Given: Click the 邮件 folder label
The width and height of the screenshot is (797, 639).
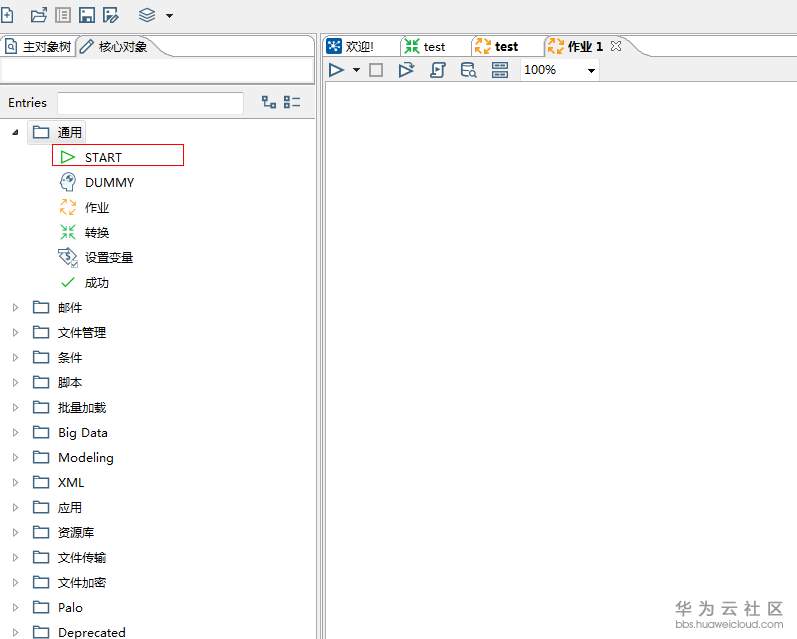Looking at the screenshot, I should click(x=70, y=308).
